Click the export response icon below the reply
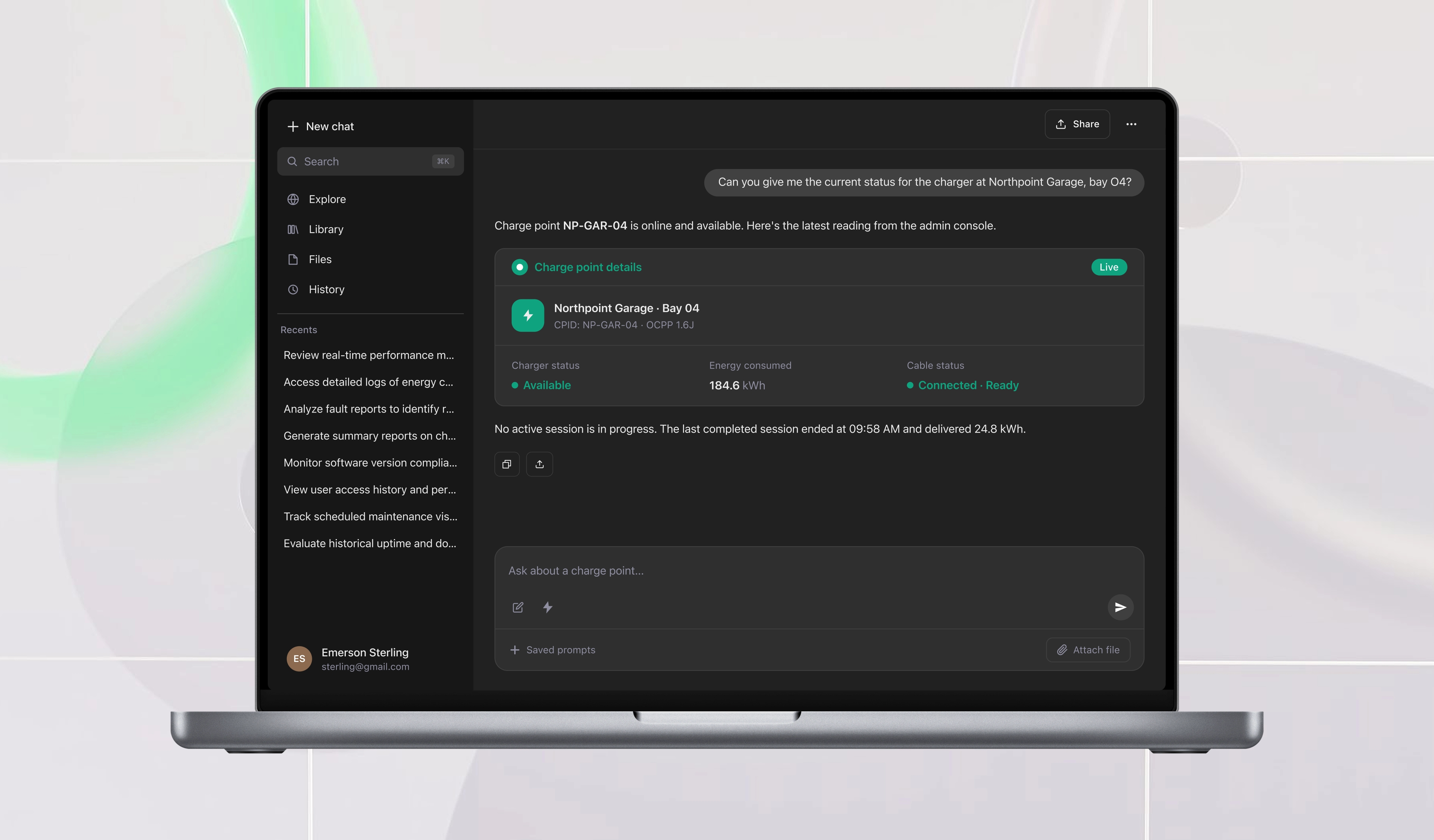Image resolution: width=1434 pixels, height=840 pixels. tap(540, 464)
